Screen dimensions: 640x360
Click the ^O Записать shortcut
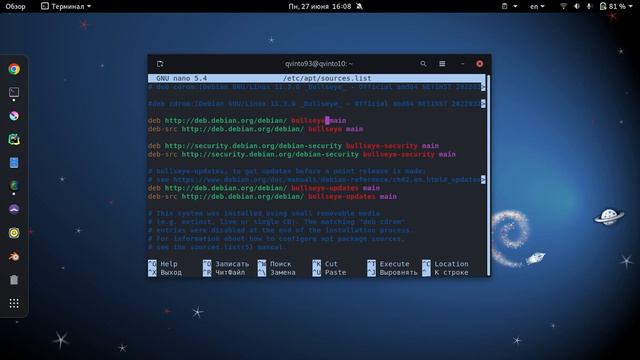(x=226, y=264)
